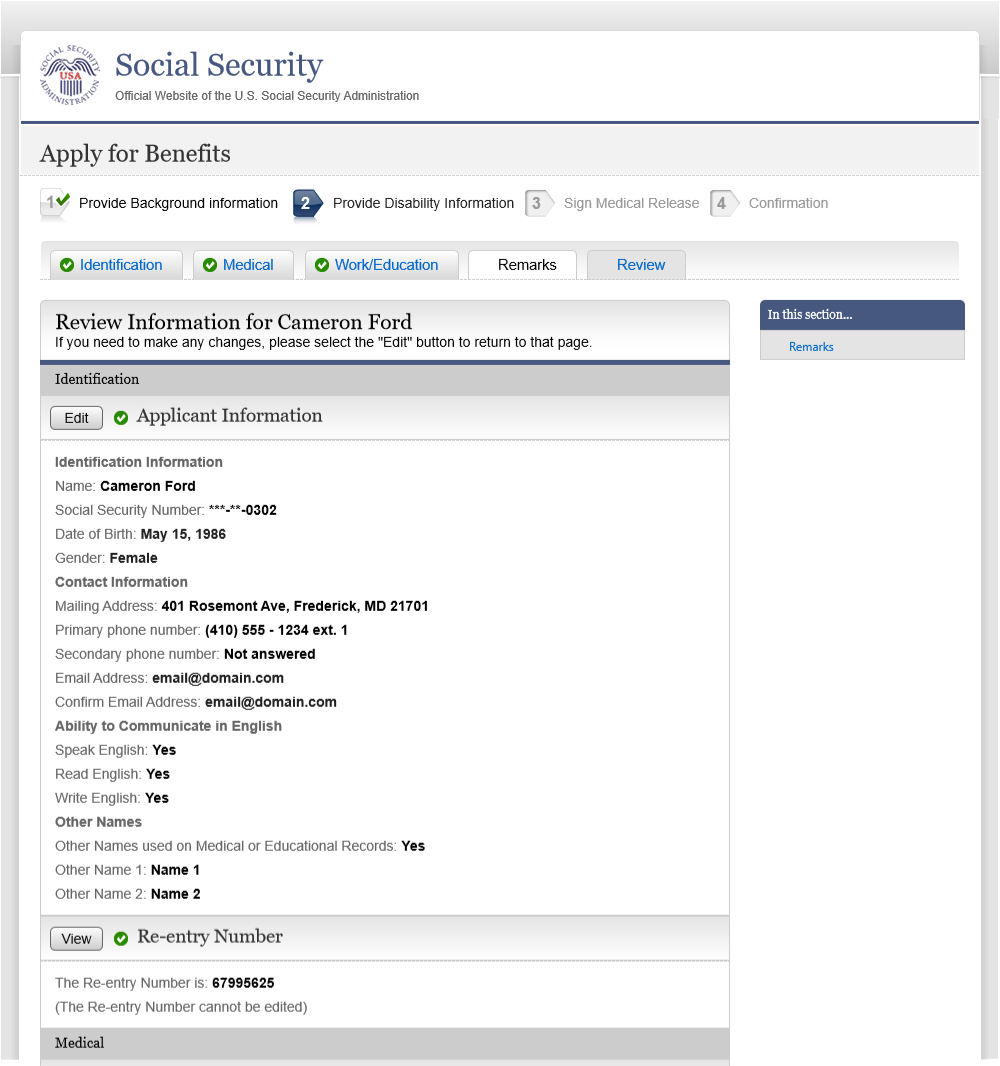Select the Remarks tab
This screenshot has height=1066, width=1000.
pyautogui.click(x=527, y=265)
